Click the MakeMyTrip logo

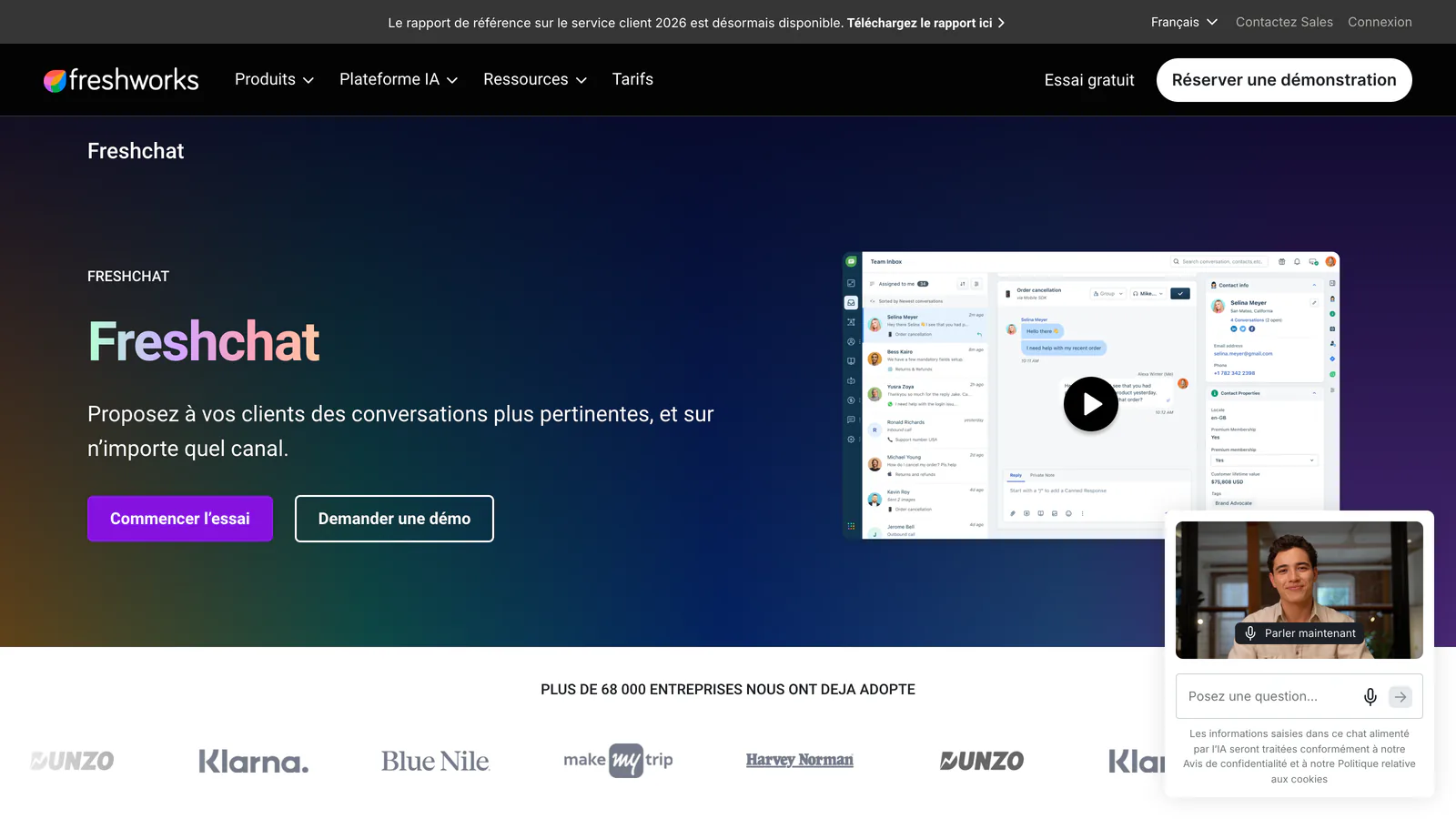tap(618, 760)
